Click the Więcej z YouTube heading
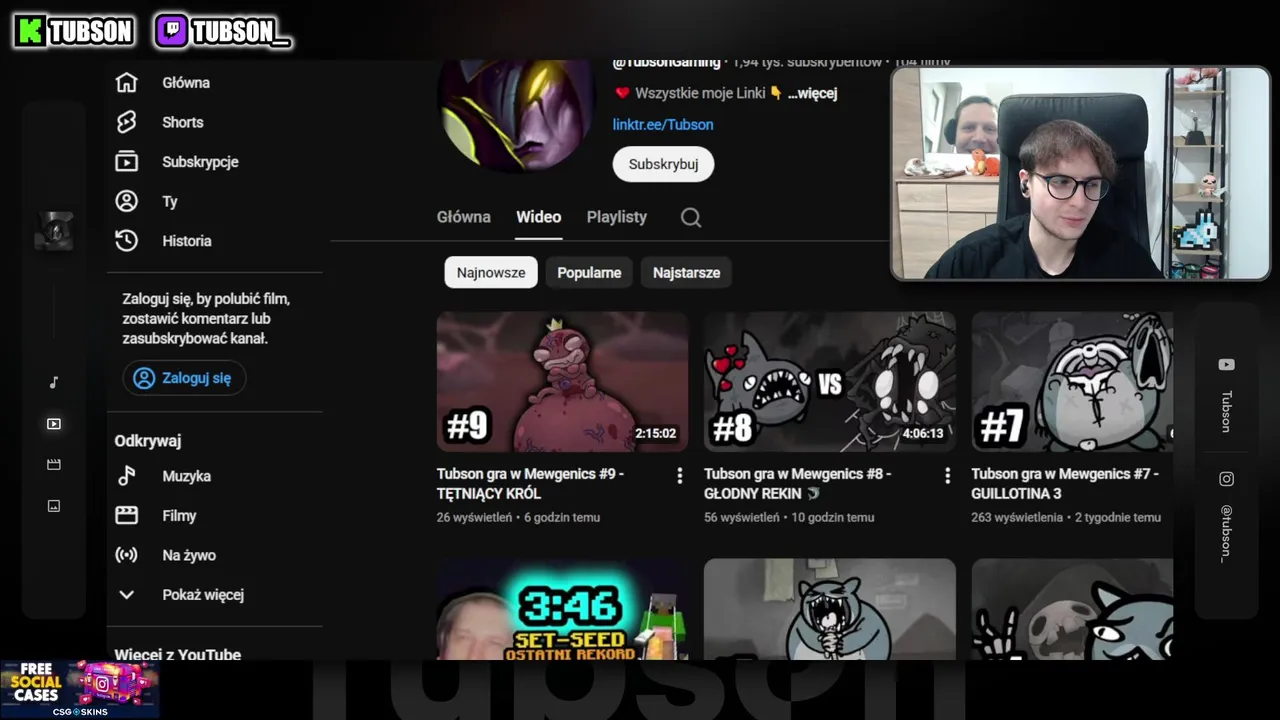1280x720 pixels. pyautogui.click(x=178, y=655)
